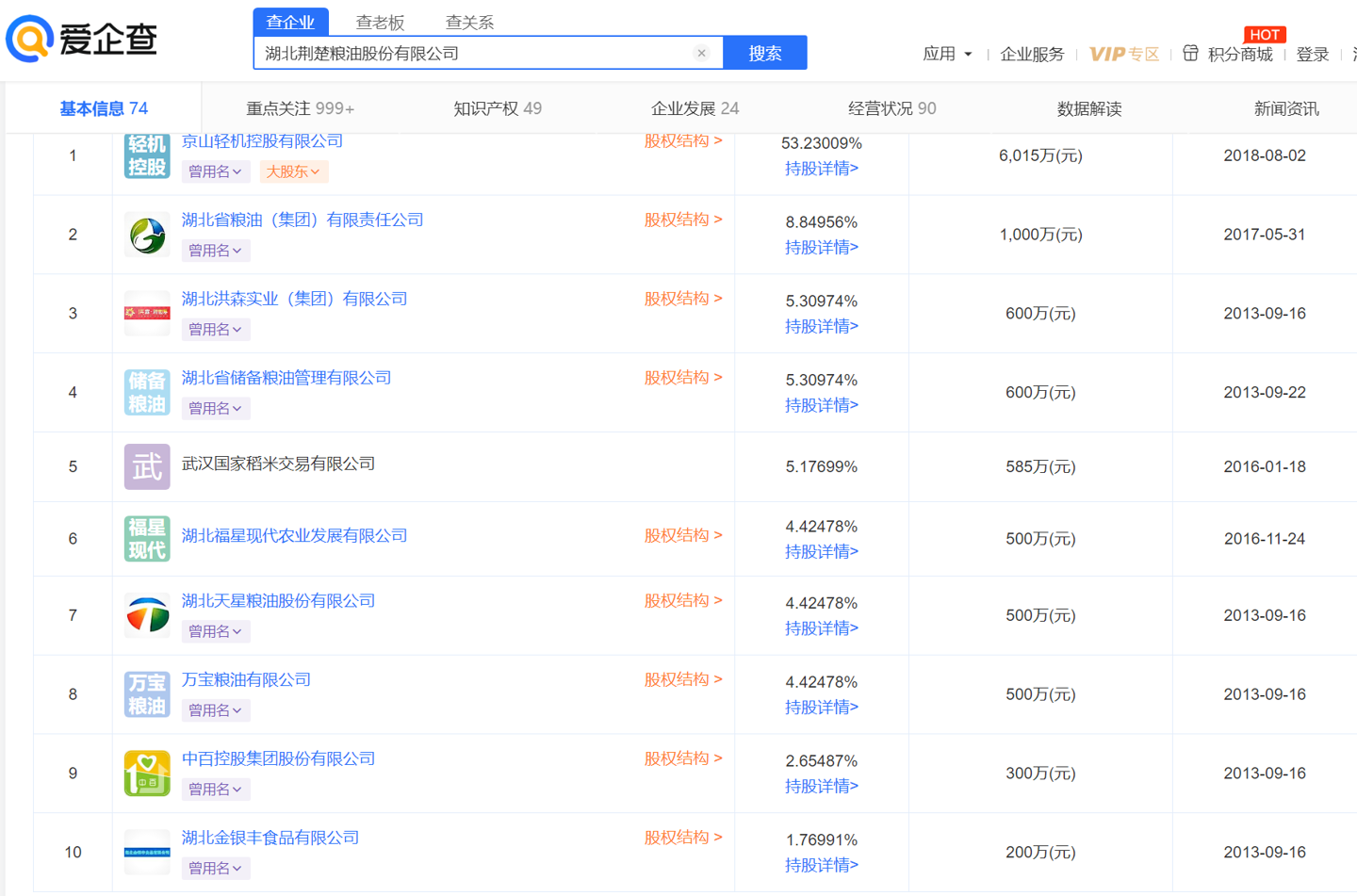Open 中百控股集团股份有限公司 company page
1357x896 pixels.
pyautogui.click(x=278, y=758)
